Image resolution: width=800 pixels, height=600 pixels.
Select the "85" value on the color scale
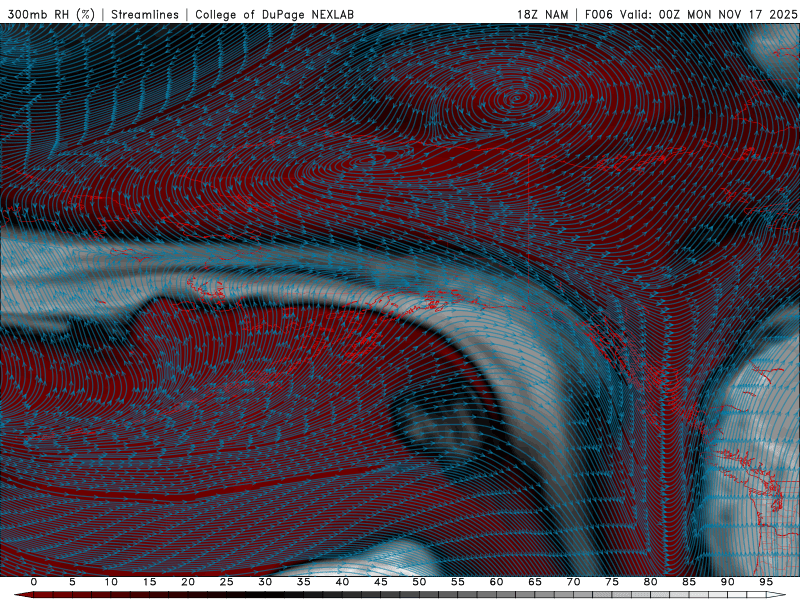click(x=689, y=582)
